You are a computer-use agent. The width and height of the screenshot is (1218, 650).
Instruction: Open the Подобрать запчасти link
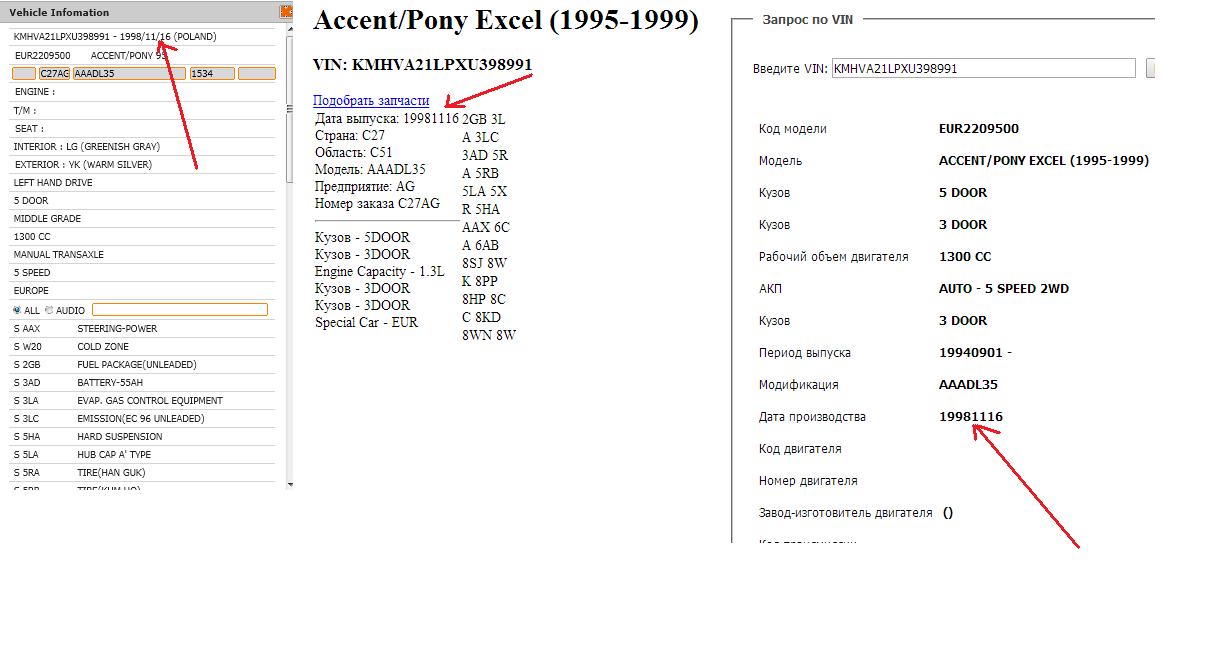click(371, 101)
